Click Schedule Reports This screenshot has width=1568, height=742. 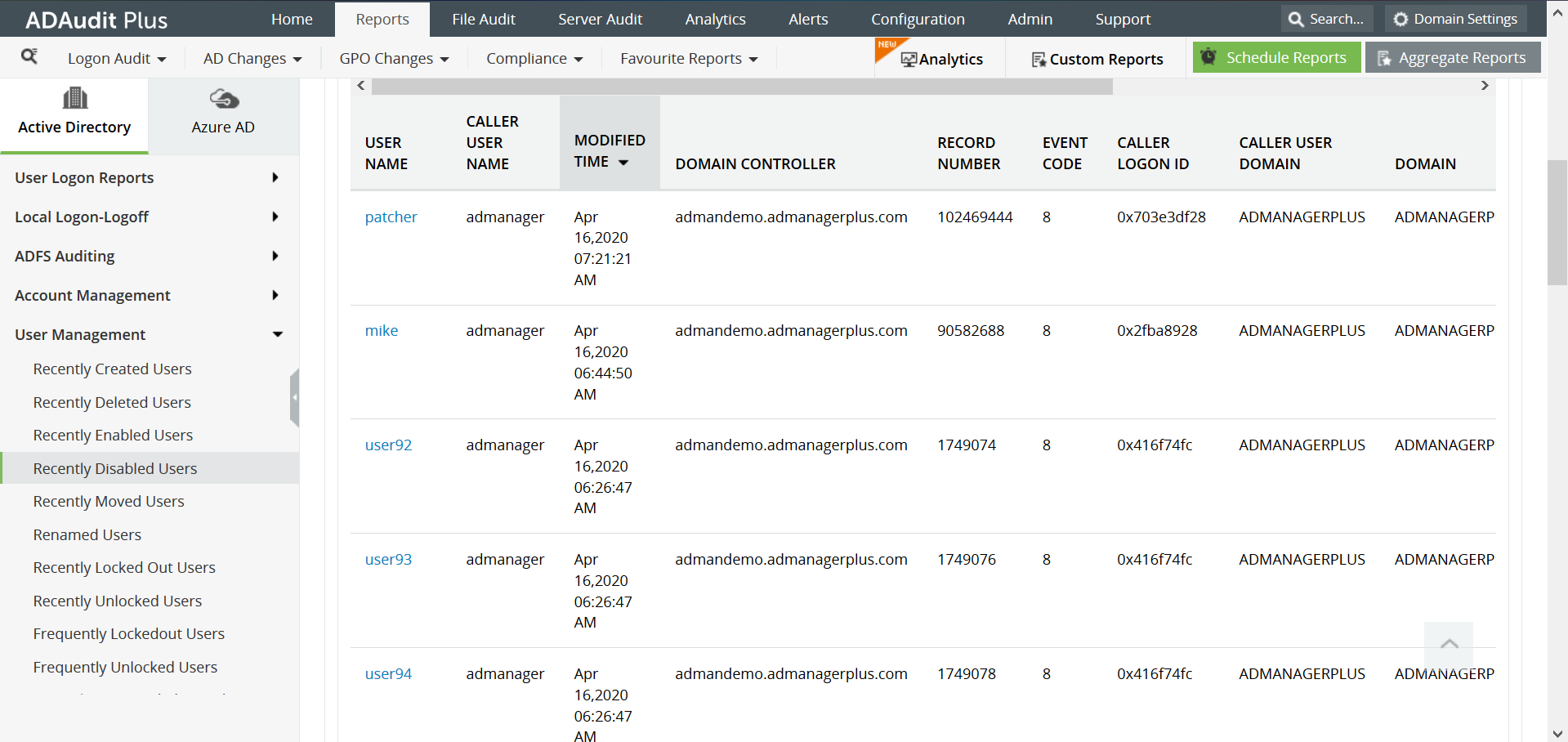click(x=1275, y=57)
